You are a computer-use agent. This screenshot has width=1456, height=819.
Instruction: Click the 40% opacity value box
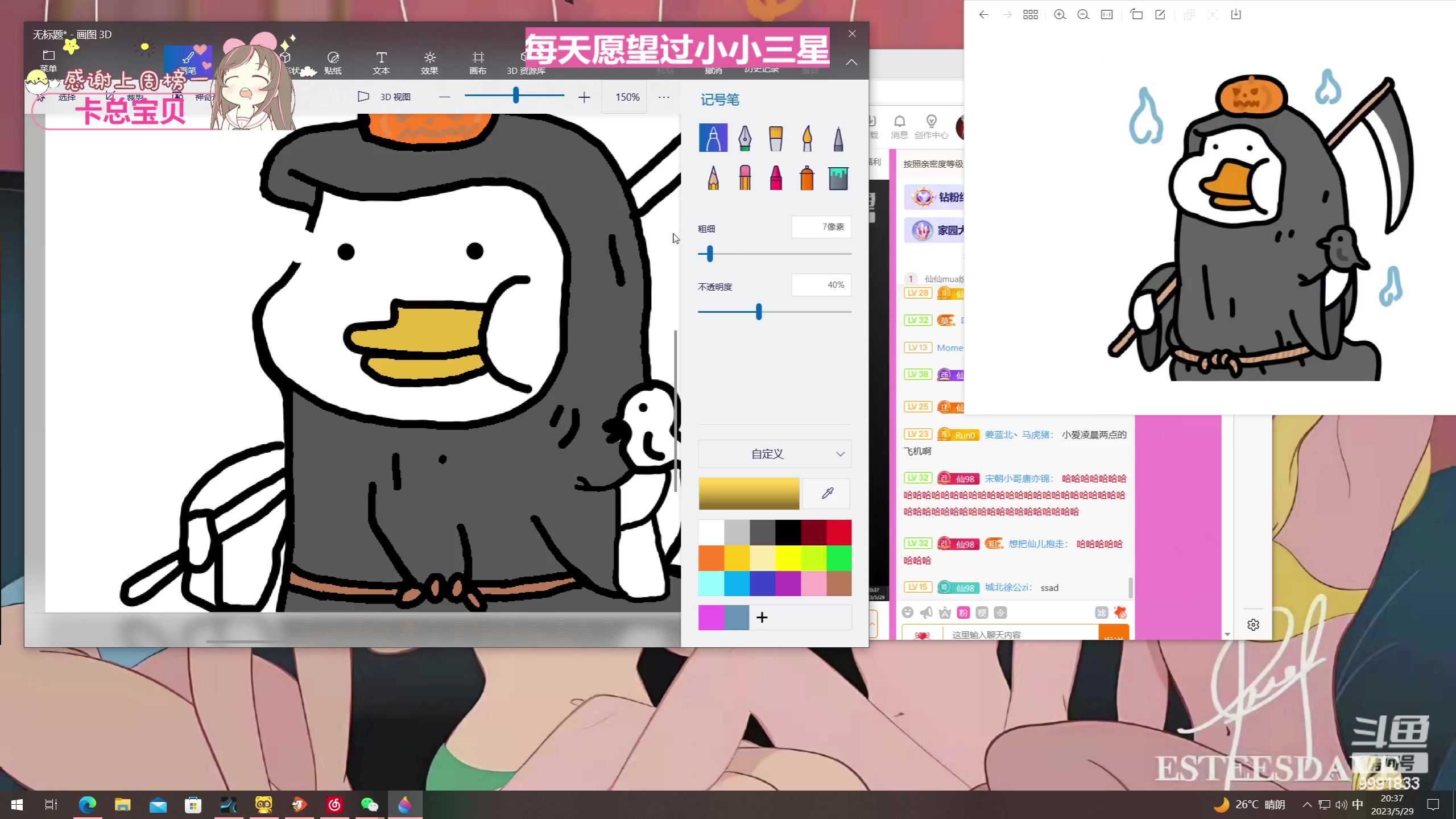coord(821,285)
